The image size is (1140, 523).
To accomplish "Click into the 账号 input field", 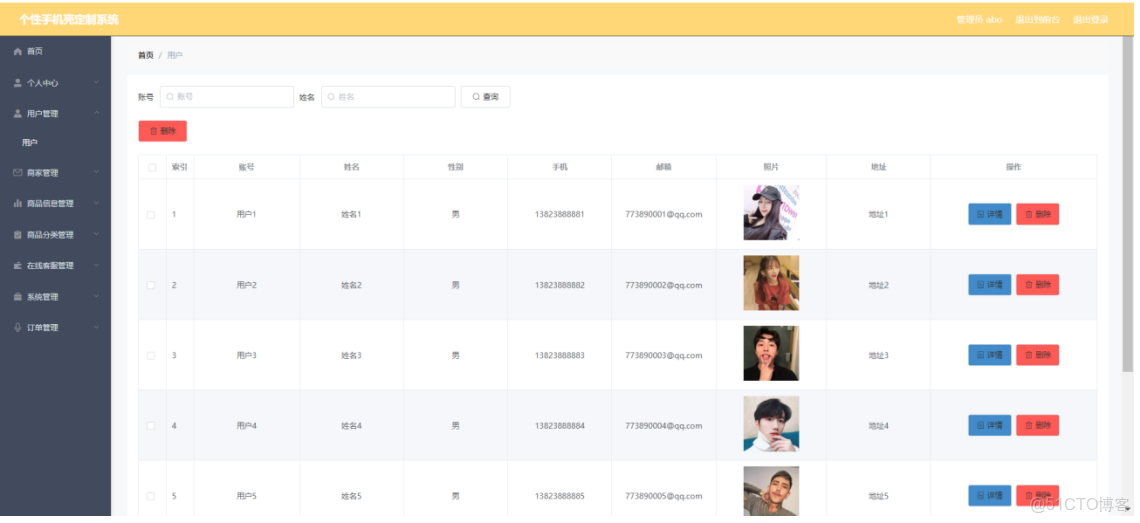I will 227,97.
